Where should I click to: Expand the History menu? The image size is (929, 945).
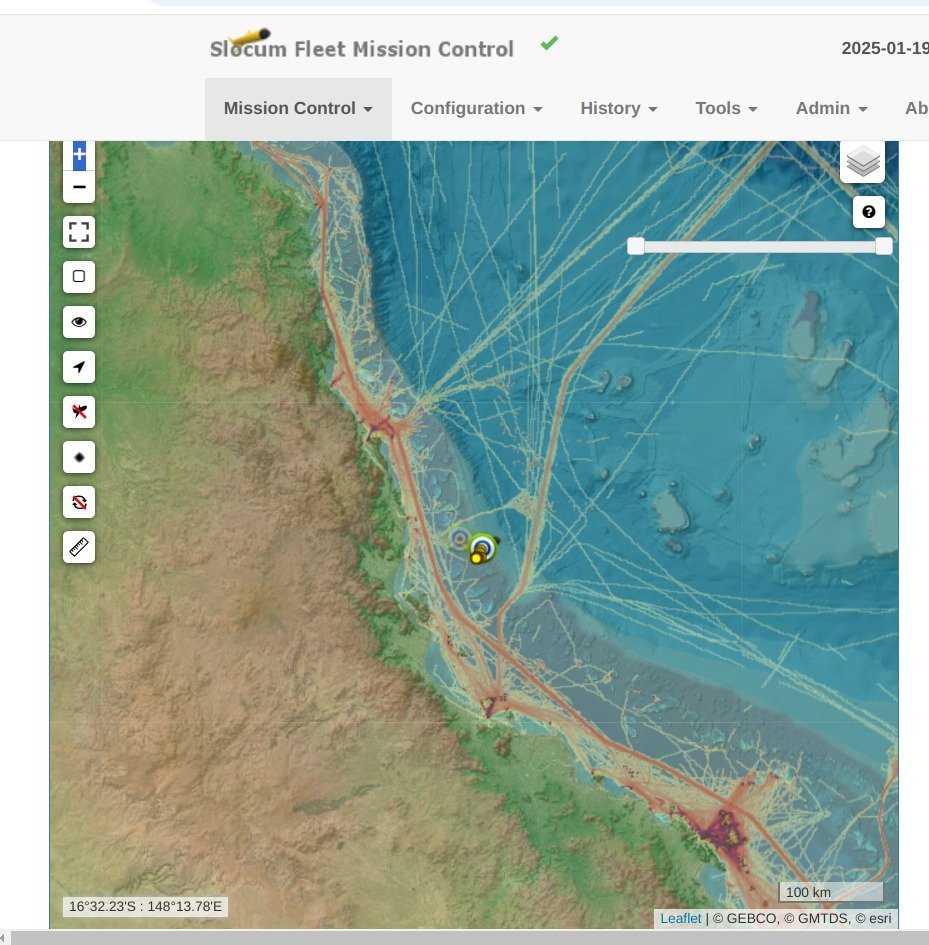click(619, 108)
